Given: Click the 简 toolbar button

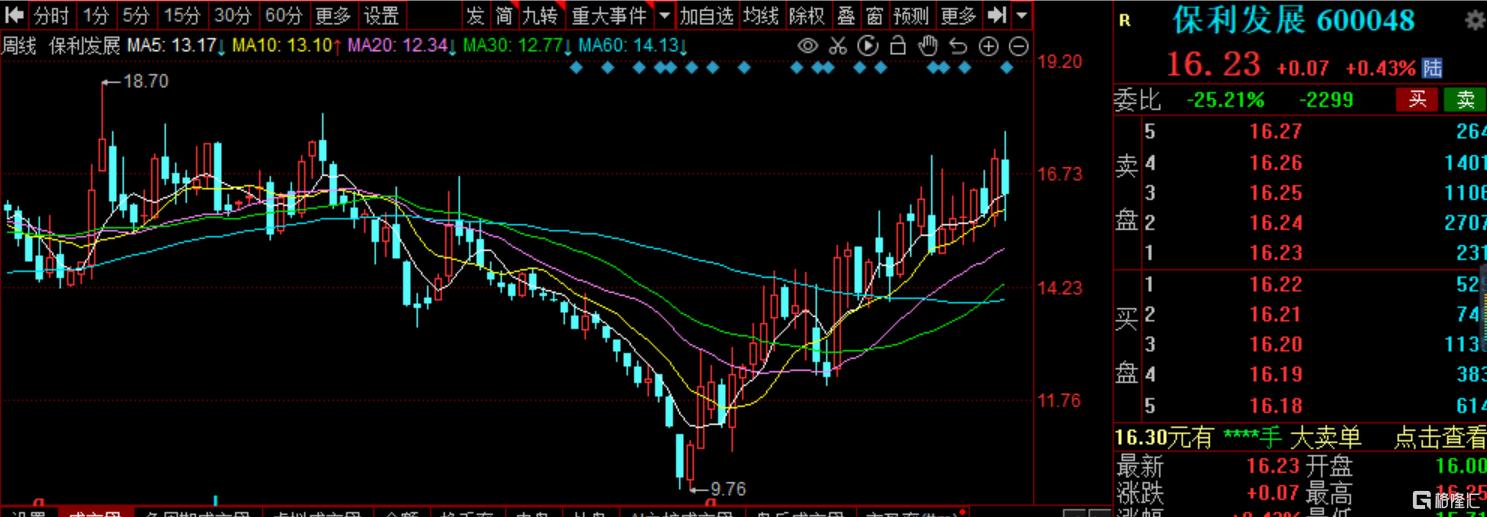Looking at the screenshot, I should [x=505, y=15].
